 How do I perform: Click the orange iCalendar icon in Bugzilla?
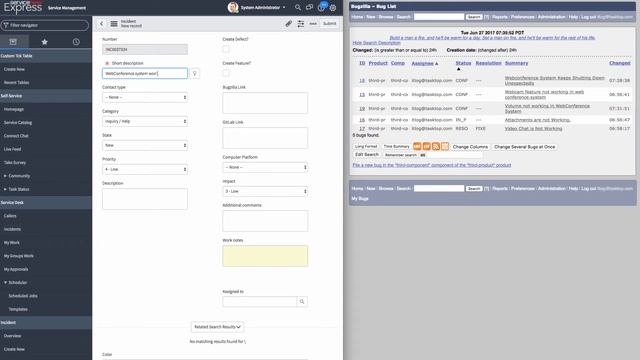444,146
